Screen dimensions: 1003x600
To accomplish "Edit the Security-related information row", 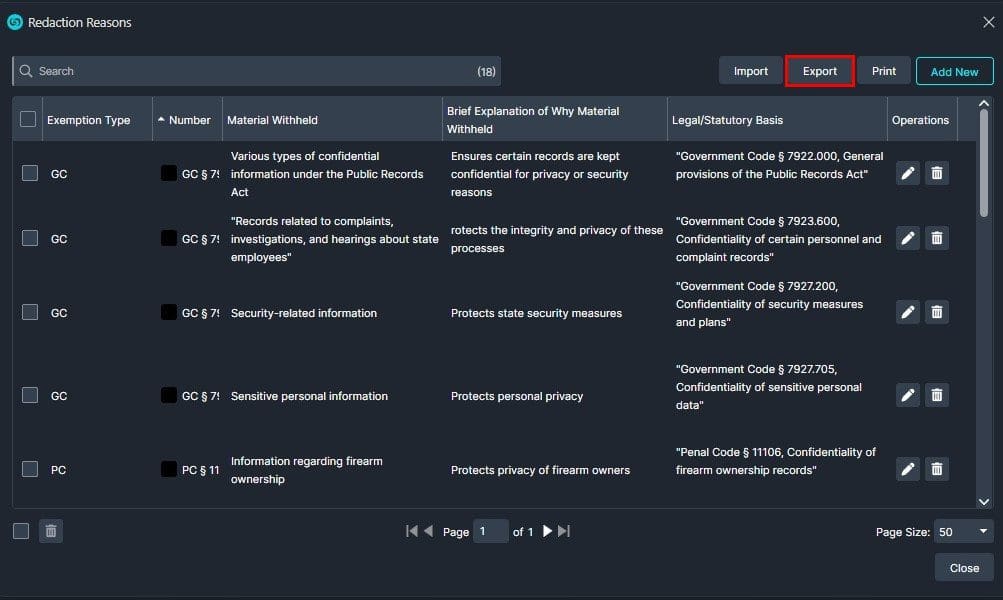I will (907, 313).
